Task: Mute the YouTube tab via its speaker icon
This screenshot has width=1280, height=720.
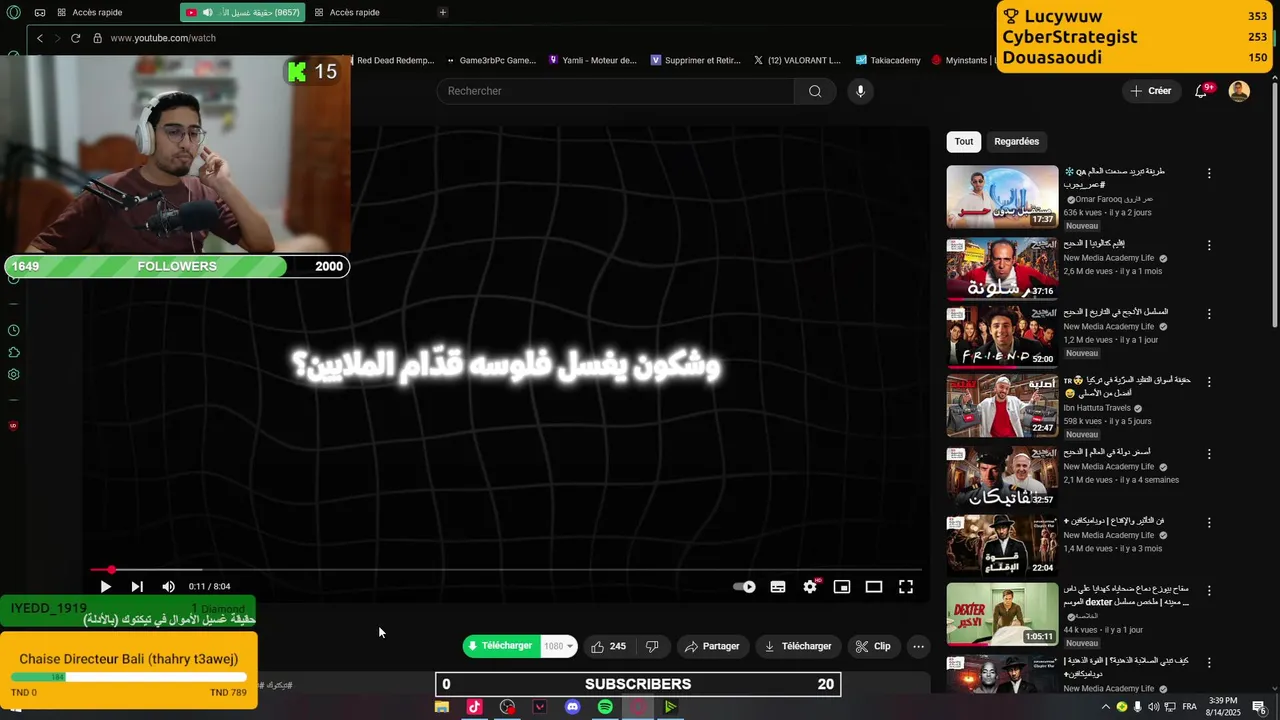Action: click(207, 13)
